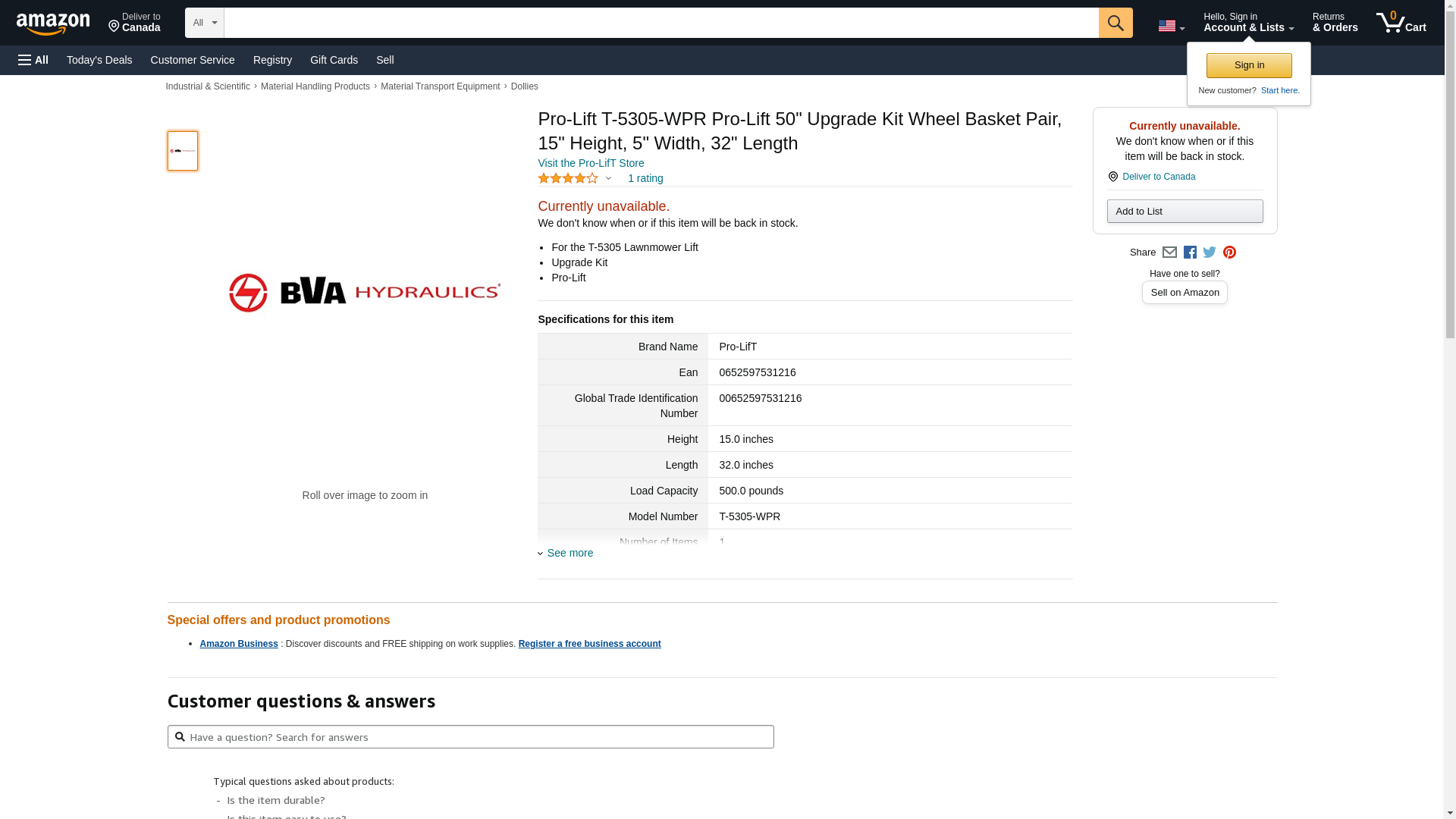
Task: Share product on Twitter icon
Action: (1210, 253)
